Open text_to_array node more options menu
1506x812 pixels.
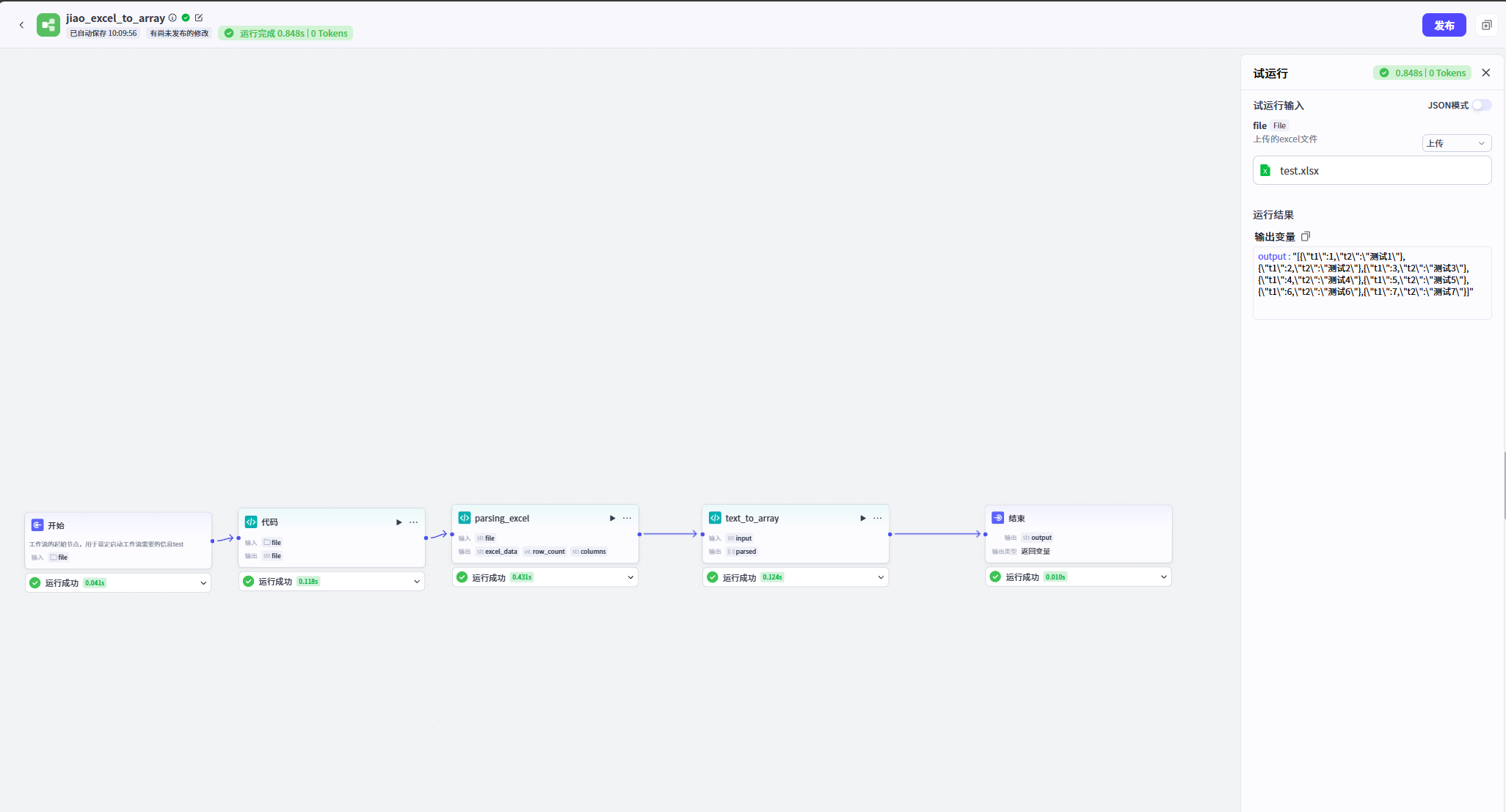[x=878, y=519]
